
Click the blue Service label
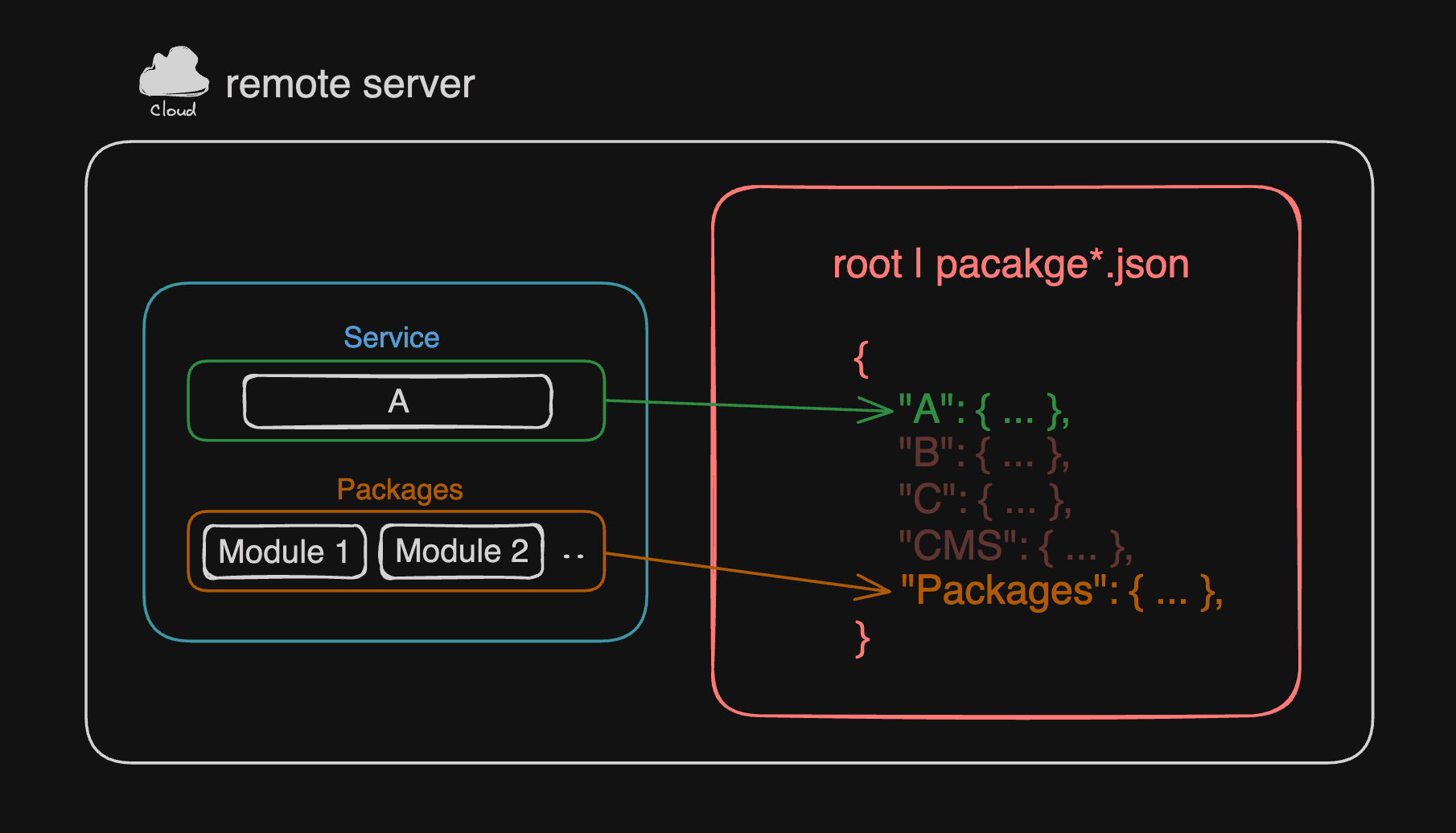tap(391, 338)
